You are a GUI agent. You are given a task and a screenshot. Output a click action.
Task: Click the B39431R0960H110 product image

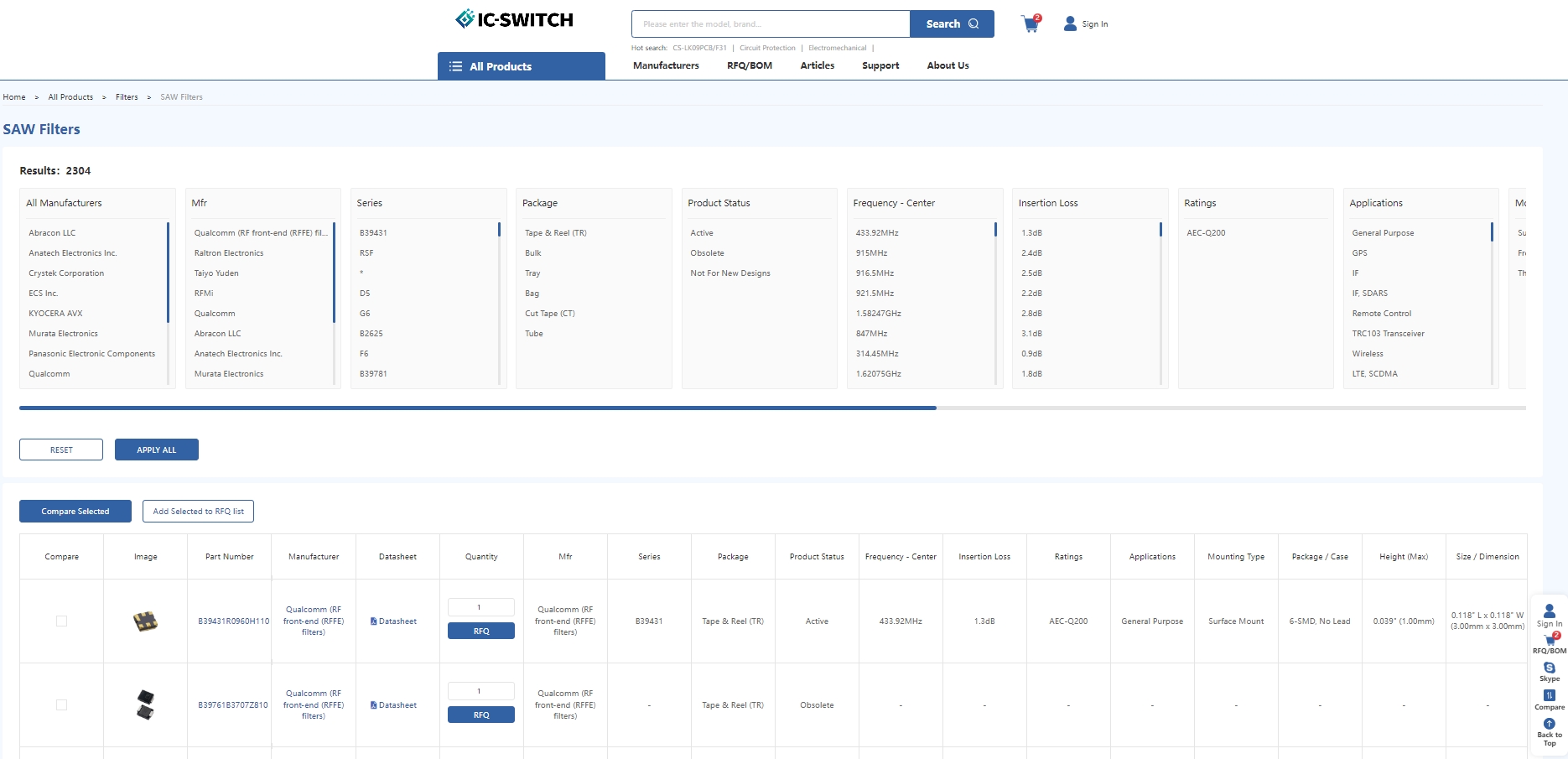coord(145,621)
